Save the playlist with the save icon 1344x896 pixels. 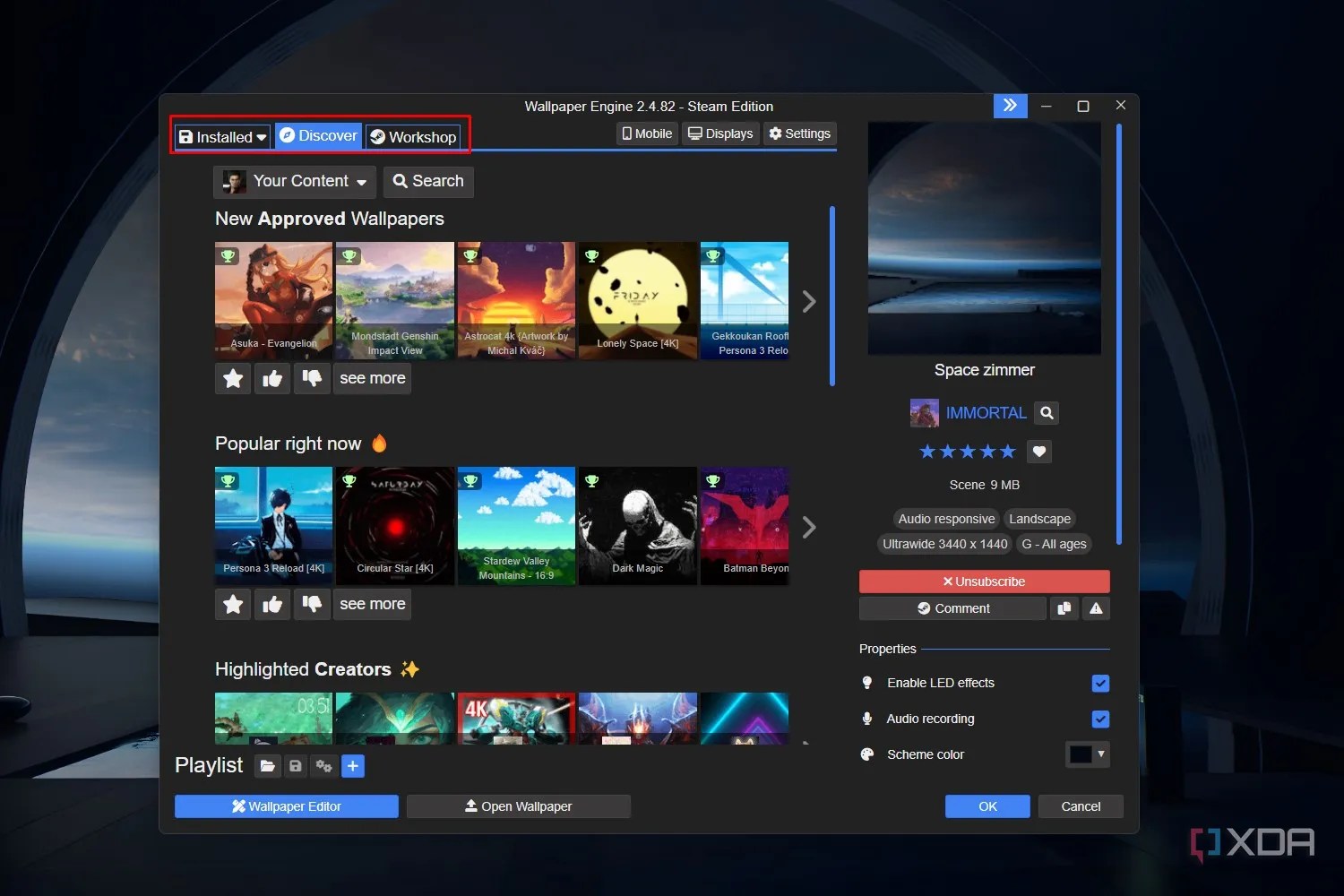pos(296,766)
